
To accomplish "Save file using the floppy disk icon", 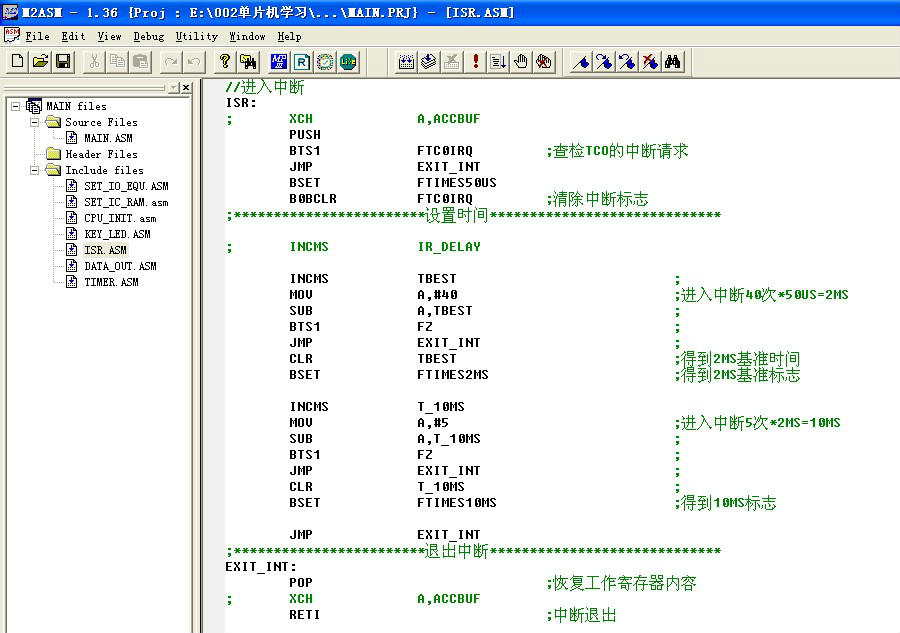I will tap(63, 62).
